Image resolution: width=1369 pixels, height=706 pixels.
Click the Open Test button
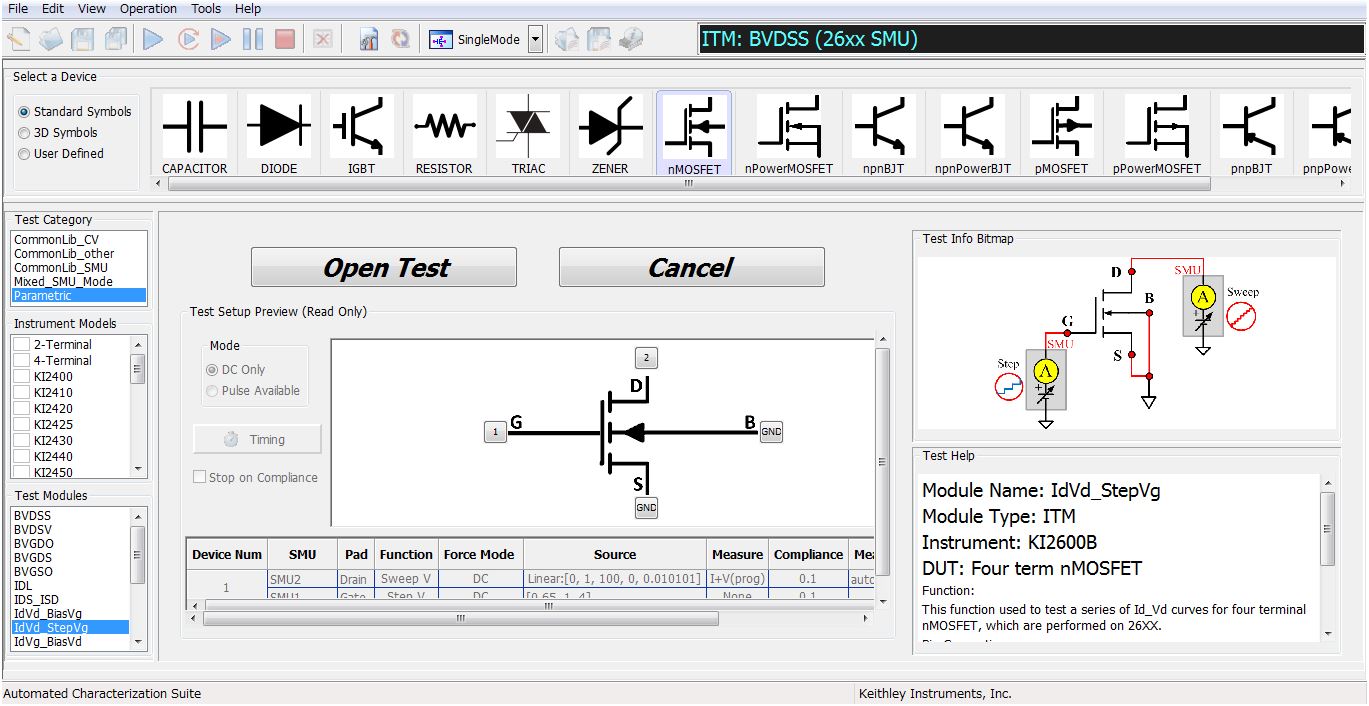384,267
